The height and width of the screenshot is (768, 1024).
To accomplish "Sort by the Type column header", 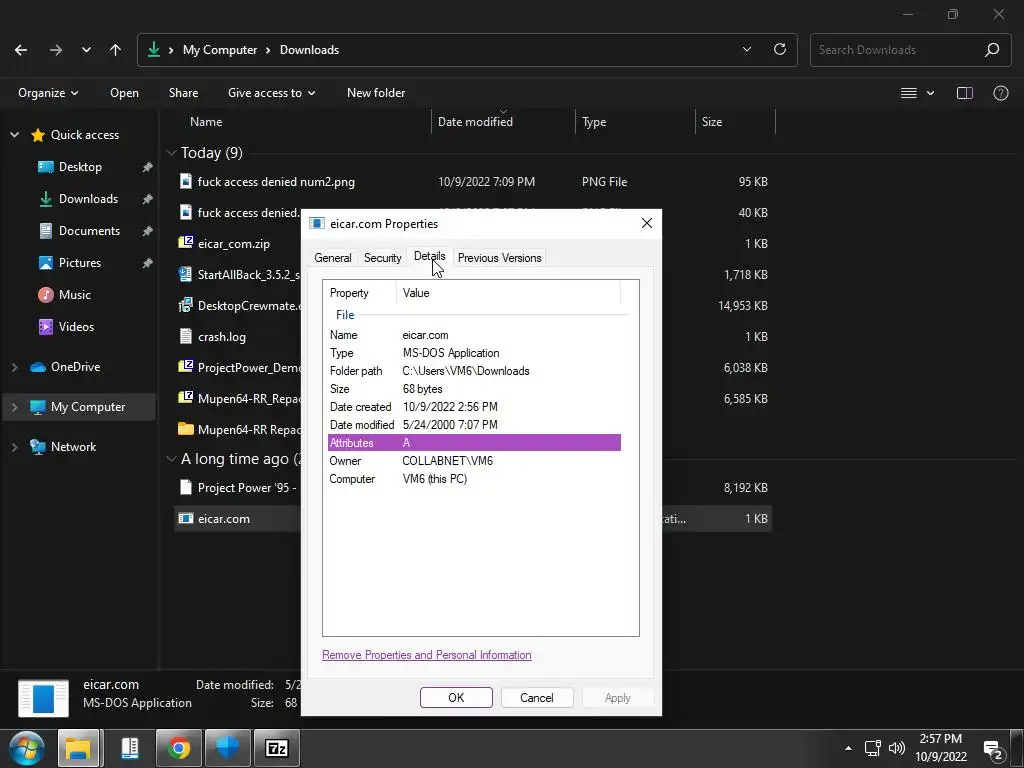I will pyautogui.click(x=594, y=121).
